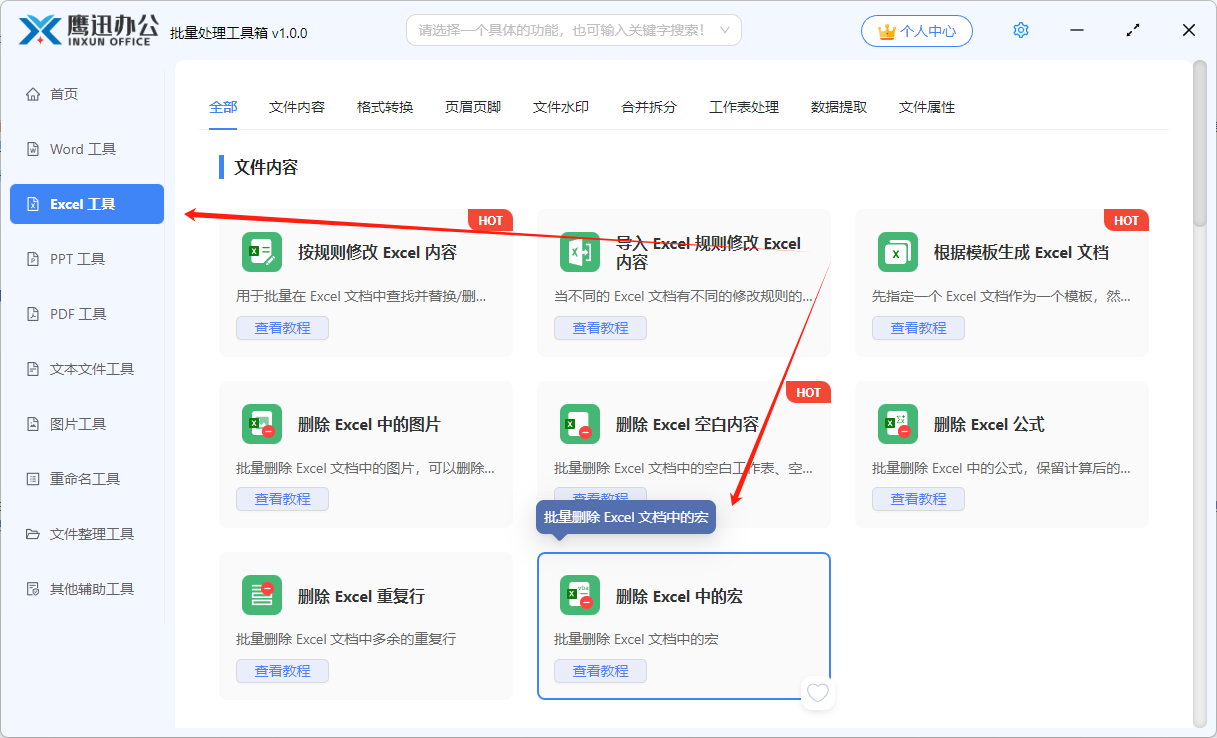Choose the 图片工具 sidebar icon
The image size is (1217, 738).
tap(33, 424)
